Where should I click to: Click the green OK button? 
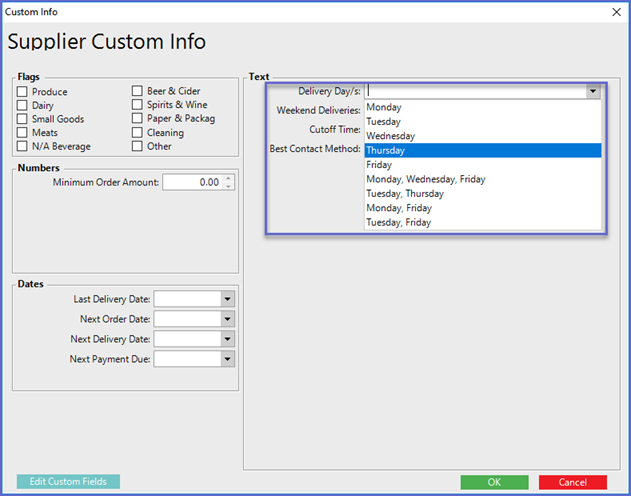494,482
